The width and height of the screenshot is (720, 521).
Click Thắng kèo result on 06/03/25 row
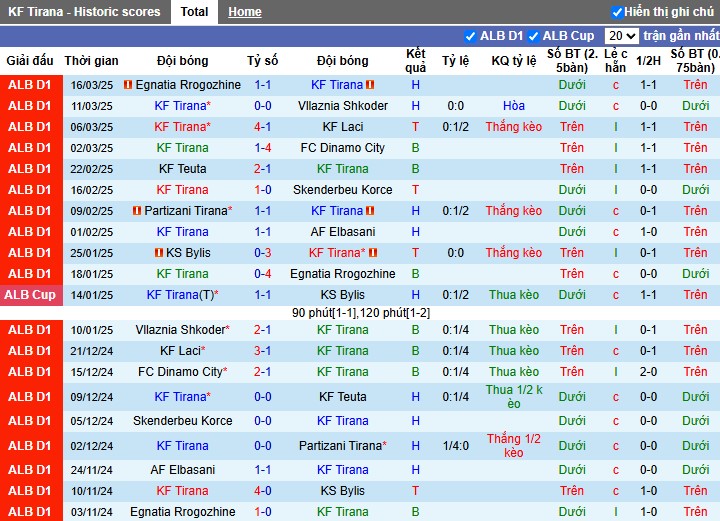[x=514, y=127]
